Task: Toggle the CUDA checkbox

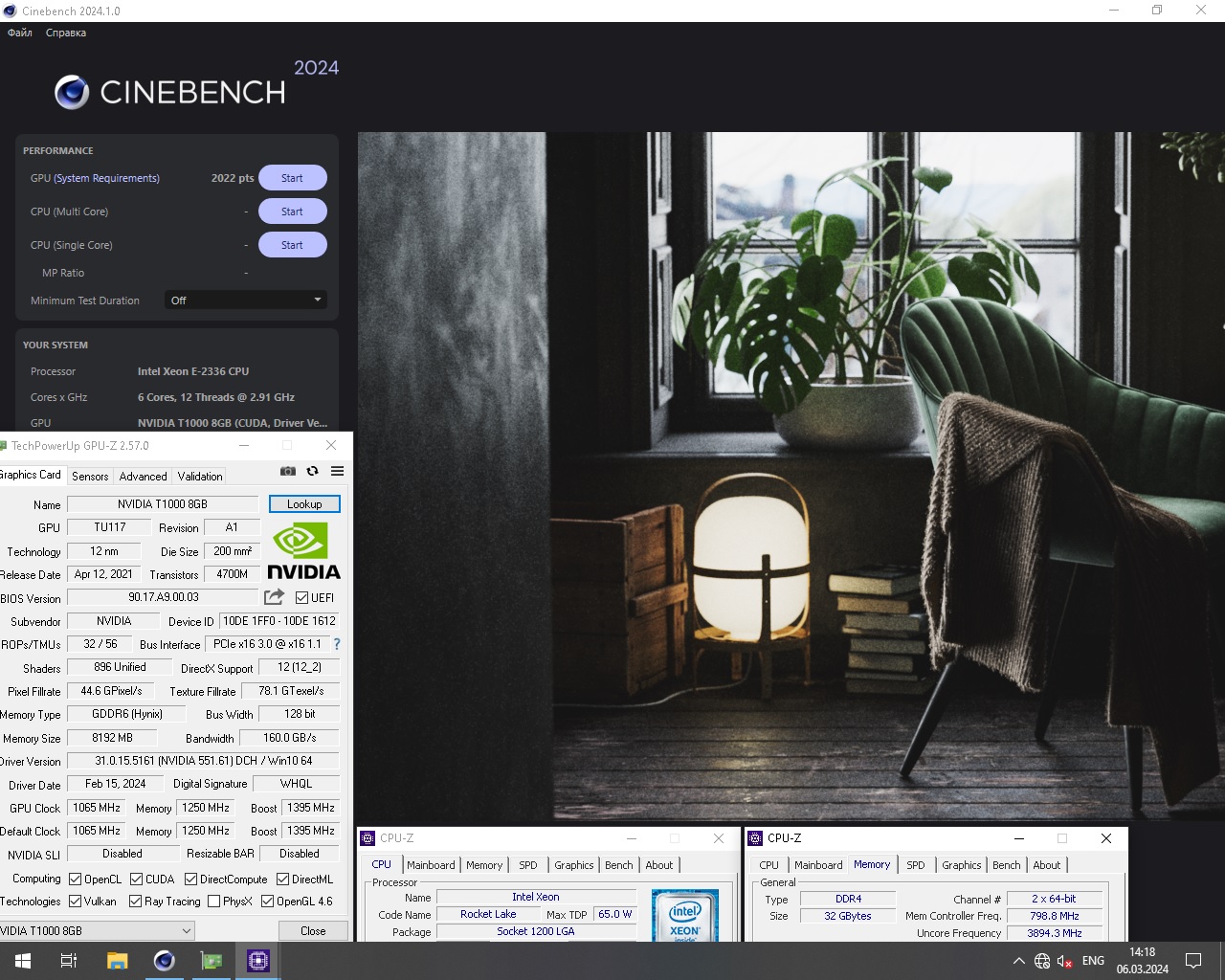Action: [137, 879]
